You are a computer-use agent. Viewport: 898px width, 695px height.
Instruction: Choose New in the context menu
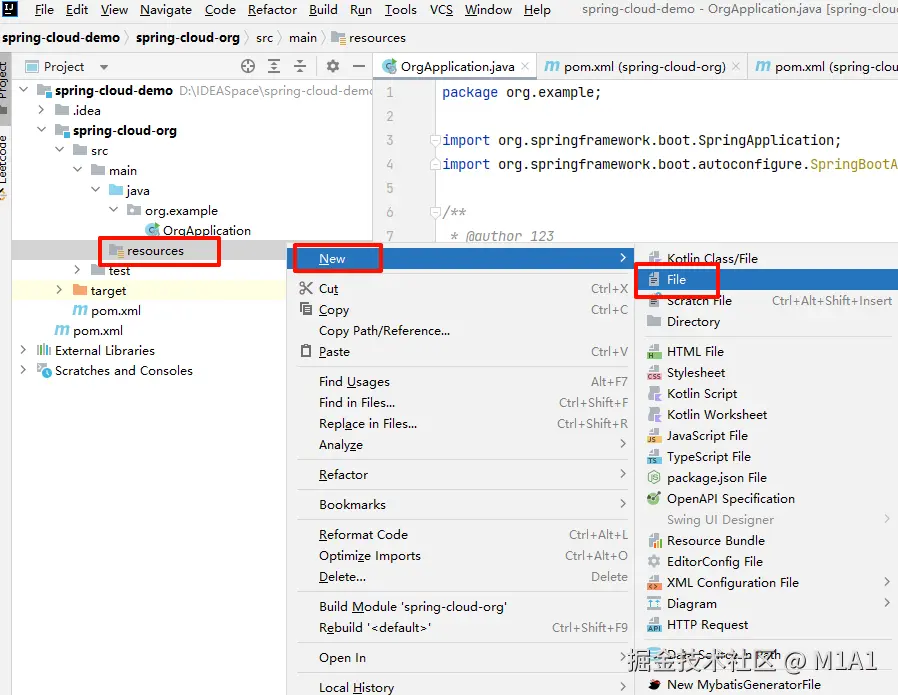pyautogui.click(x=460, y=259)
